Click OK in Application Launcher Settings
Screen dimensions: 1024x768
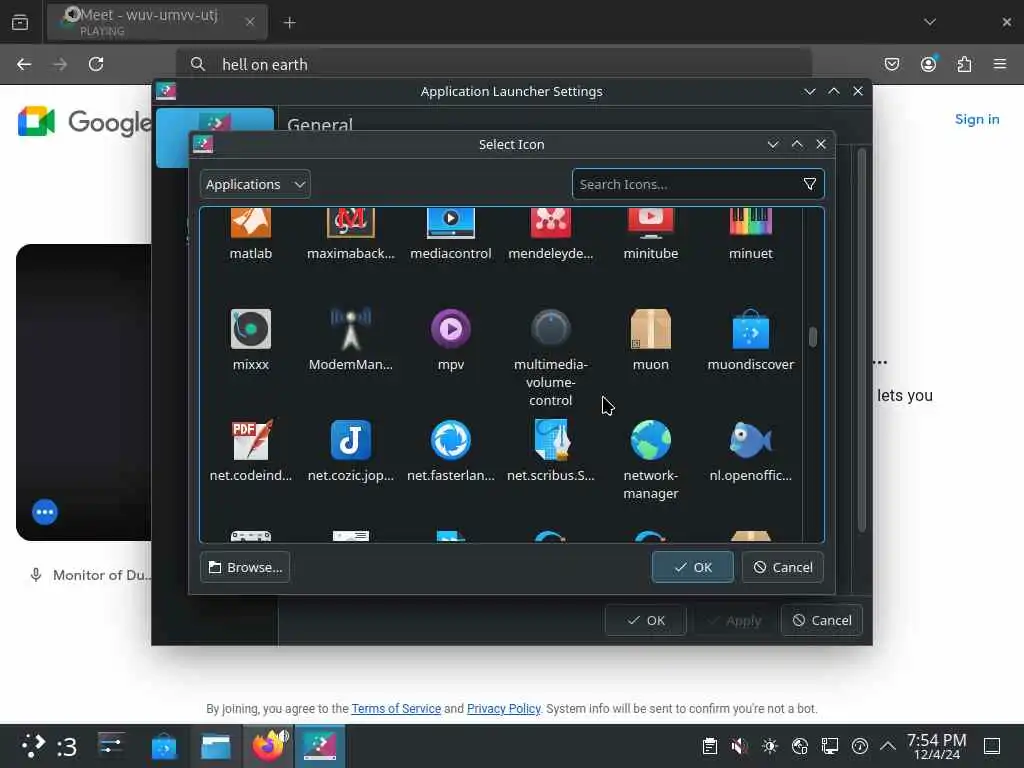click(x=645, y=620)
